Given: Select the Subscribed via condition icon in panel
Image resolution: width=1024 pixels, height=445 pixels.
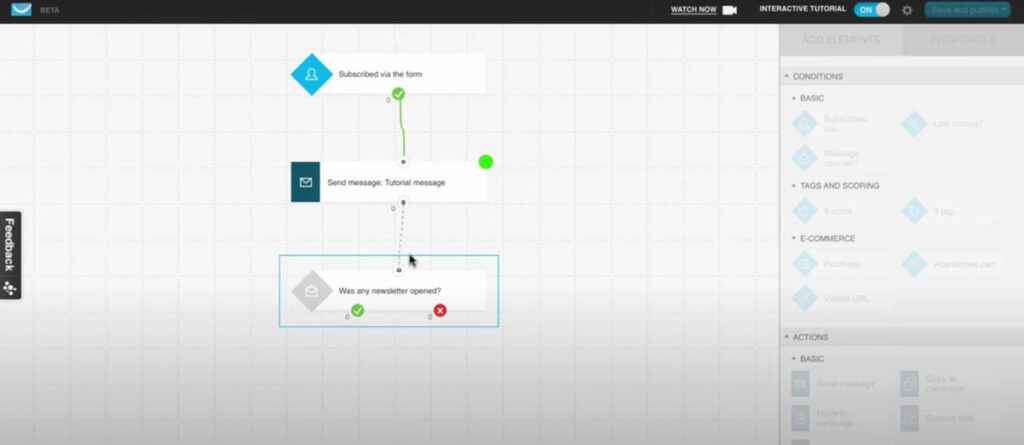Looking at the screenshot, I should [805, 124].
